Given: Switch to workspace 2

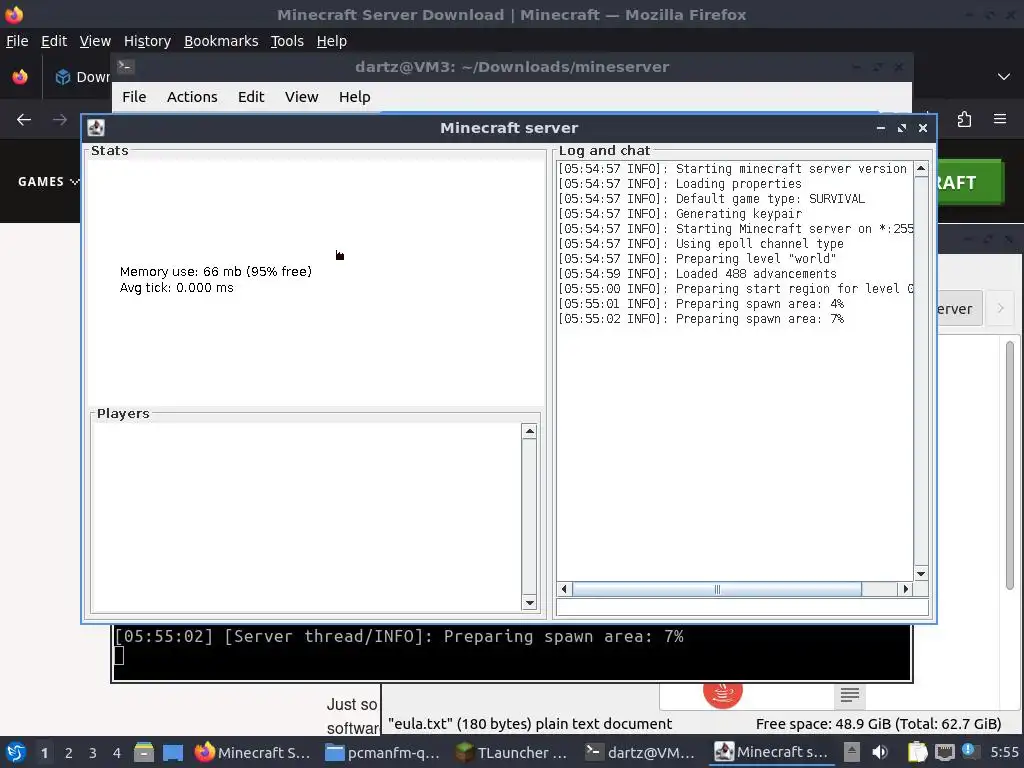Looking at the screenshot, I should click(x=69, y=753).
